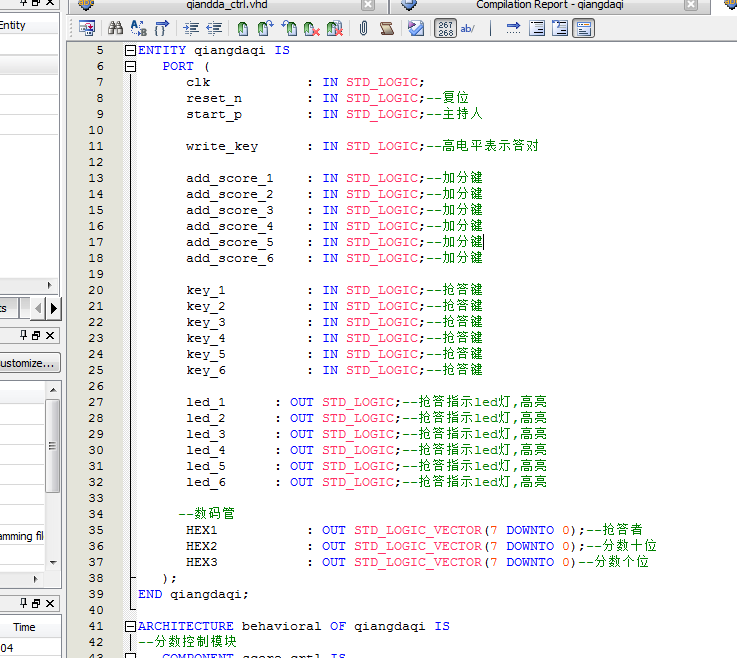Image resolution: width=737 pixels, height=658 pixels.
Task: Collapse the PORT block at line 6
Action: [x=130, y=66]
